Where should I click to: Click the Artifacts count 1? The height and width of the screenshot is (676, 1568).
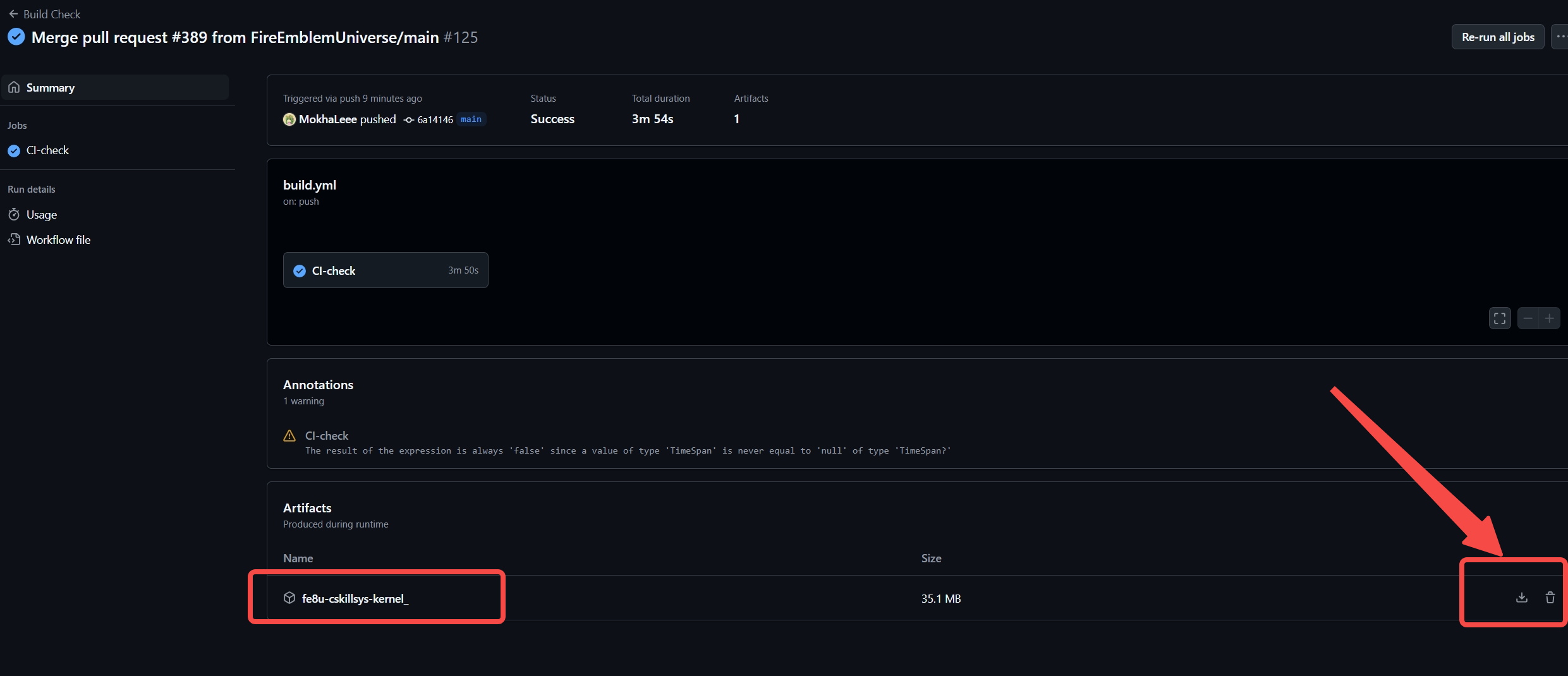[736, 119]
